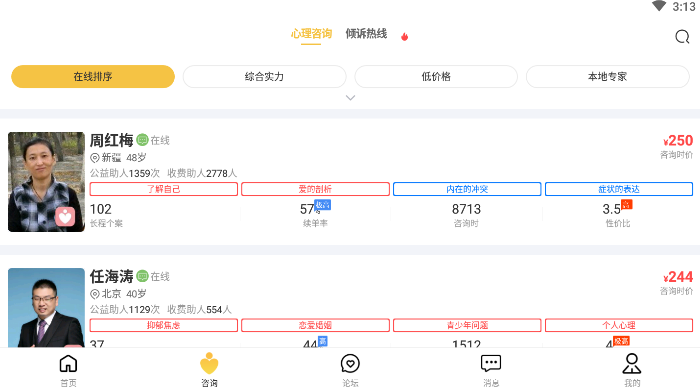Open the 论坛 forum icon
Screen dimensions: 700x392
click(x=350, y=363)
